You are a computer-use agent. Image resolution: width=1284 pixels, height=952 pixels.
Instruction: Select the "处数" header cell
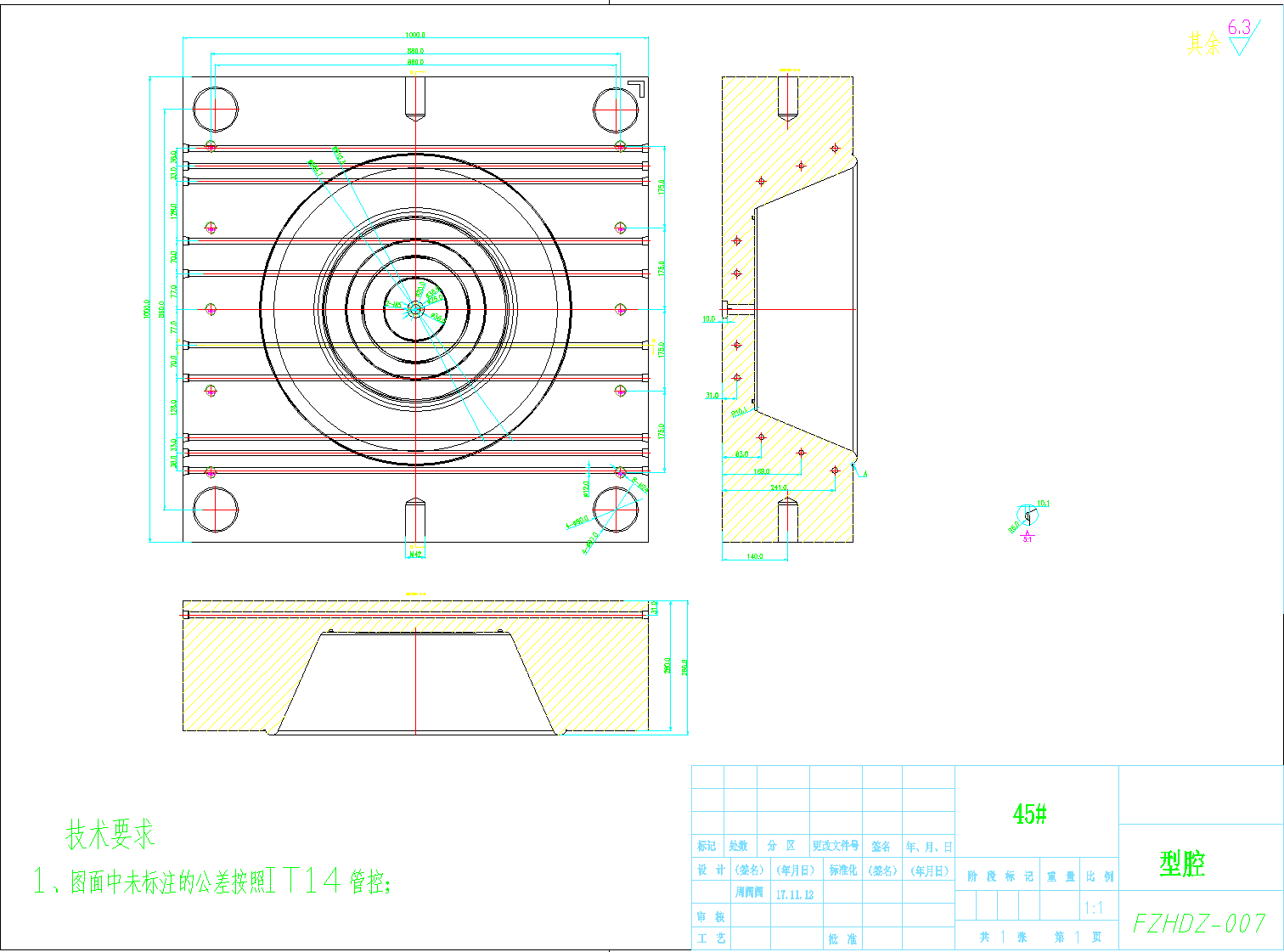(739, 846)
